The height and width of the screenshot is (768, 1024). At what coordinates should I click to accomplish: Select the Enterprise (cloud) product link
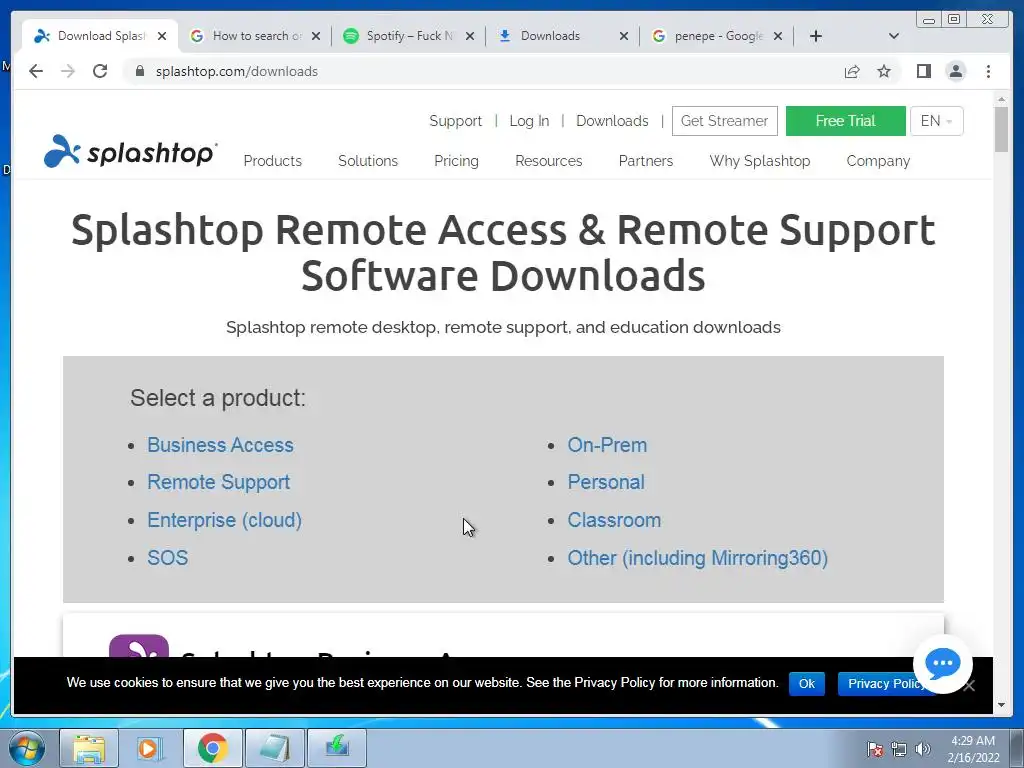coord(224,520)
